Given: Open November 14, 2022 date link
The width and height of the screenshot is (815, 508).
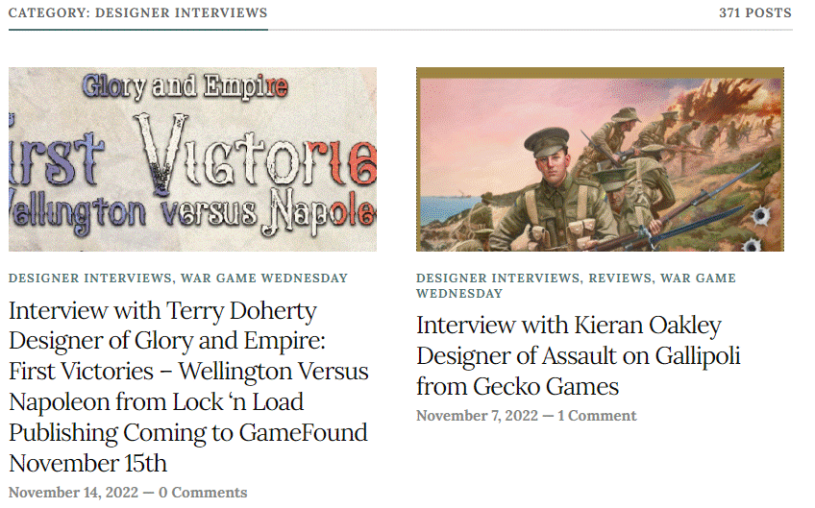Looking at the screenshot, I should tap(73, 492).
